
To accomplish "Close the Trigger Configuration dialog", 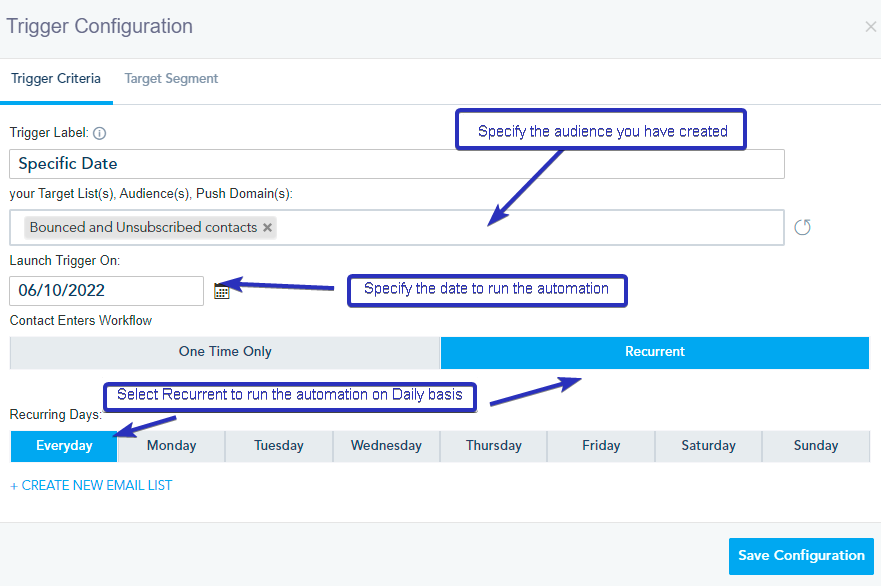I will 870,27.
